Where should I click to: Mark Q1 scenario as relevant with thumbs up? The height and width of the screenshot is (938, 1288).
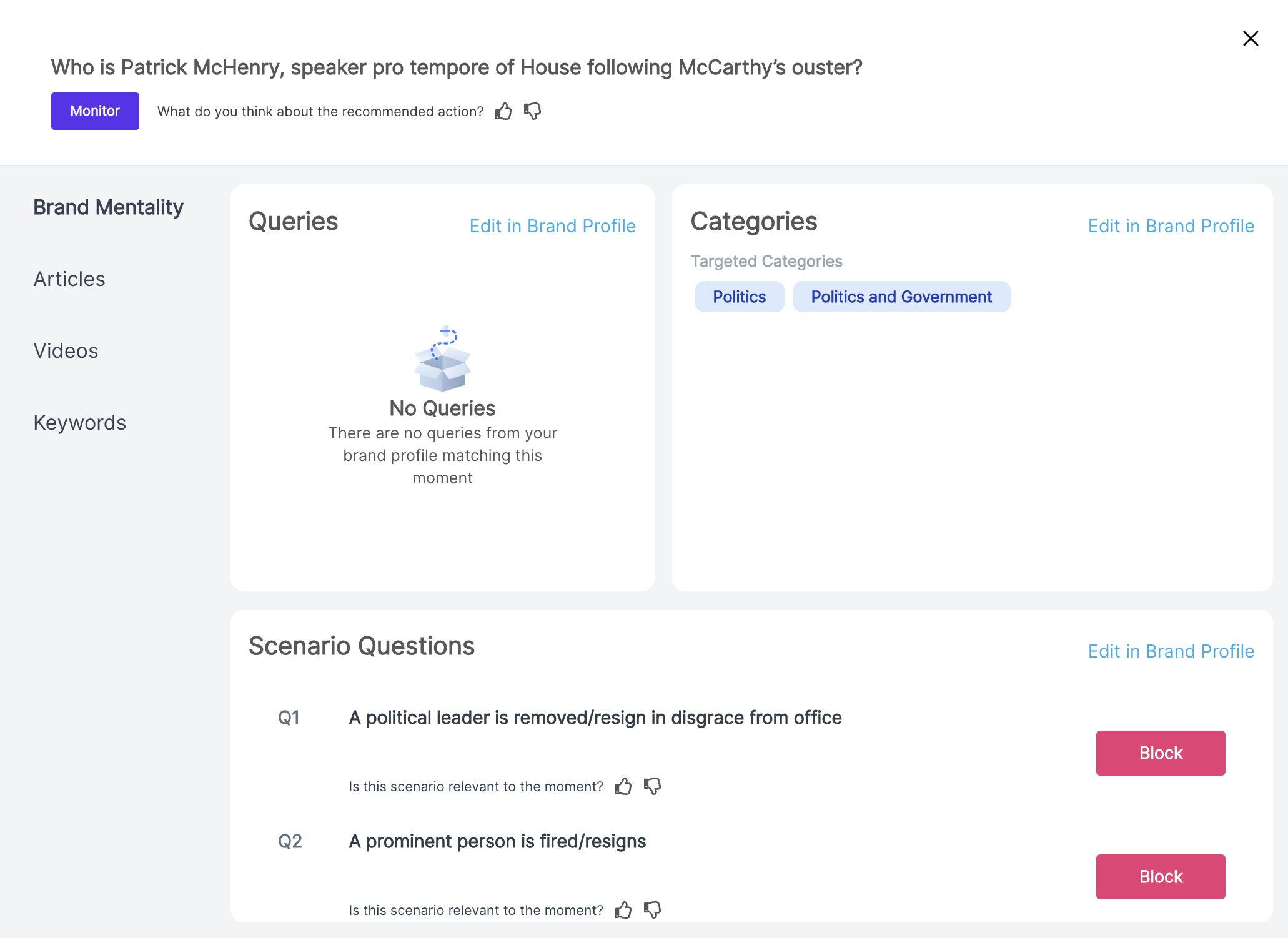tap(623, 786)
